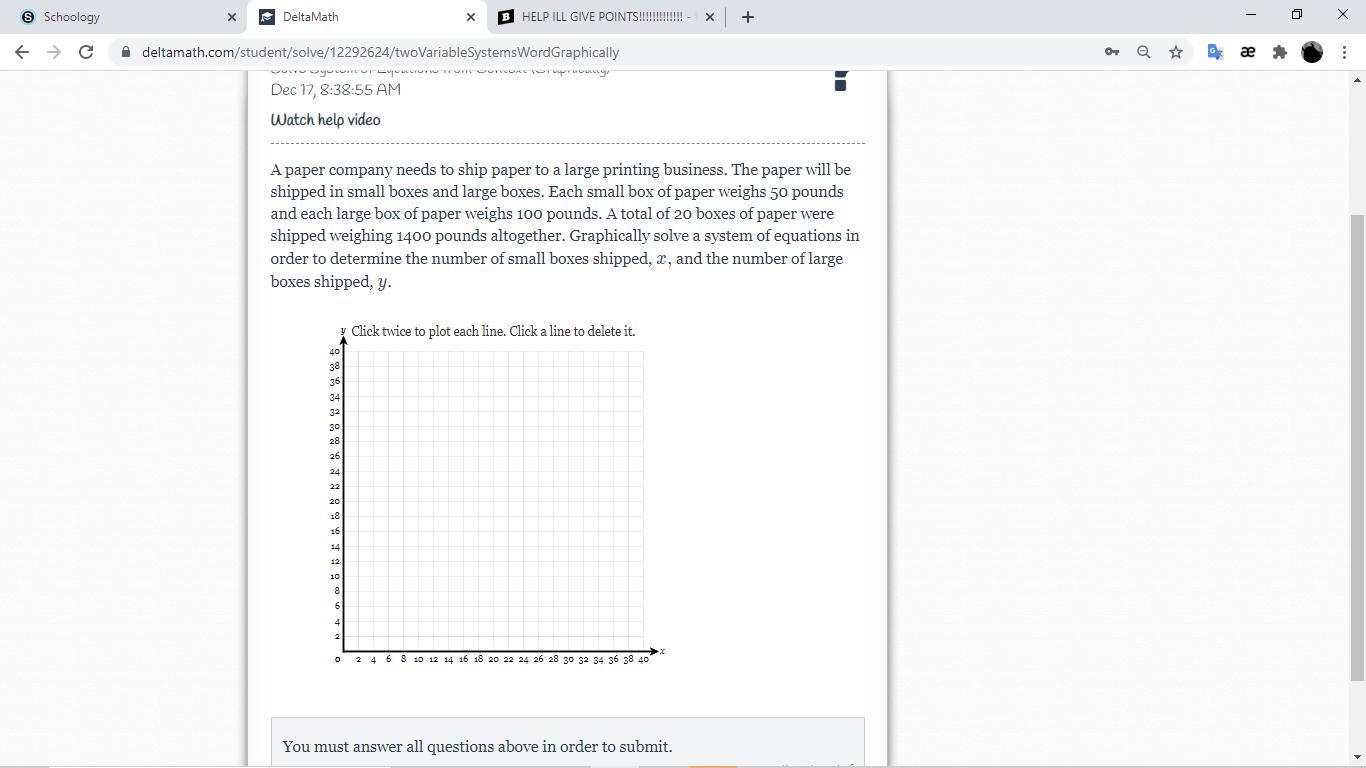This screenshot has width=1366, height=768.
Task: Bookmark this page with the star
Action: tap(1176, 52)
